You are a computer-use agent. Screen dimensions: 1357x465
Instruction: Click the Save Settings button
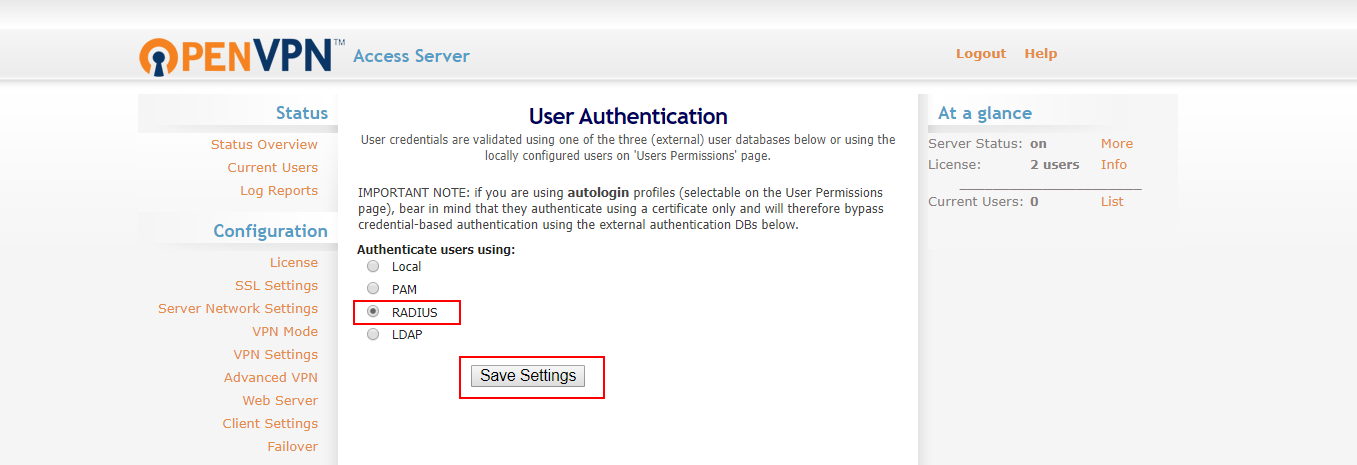click(528, 376)
